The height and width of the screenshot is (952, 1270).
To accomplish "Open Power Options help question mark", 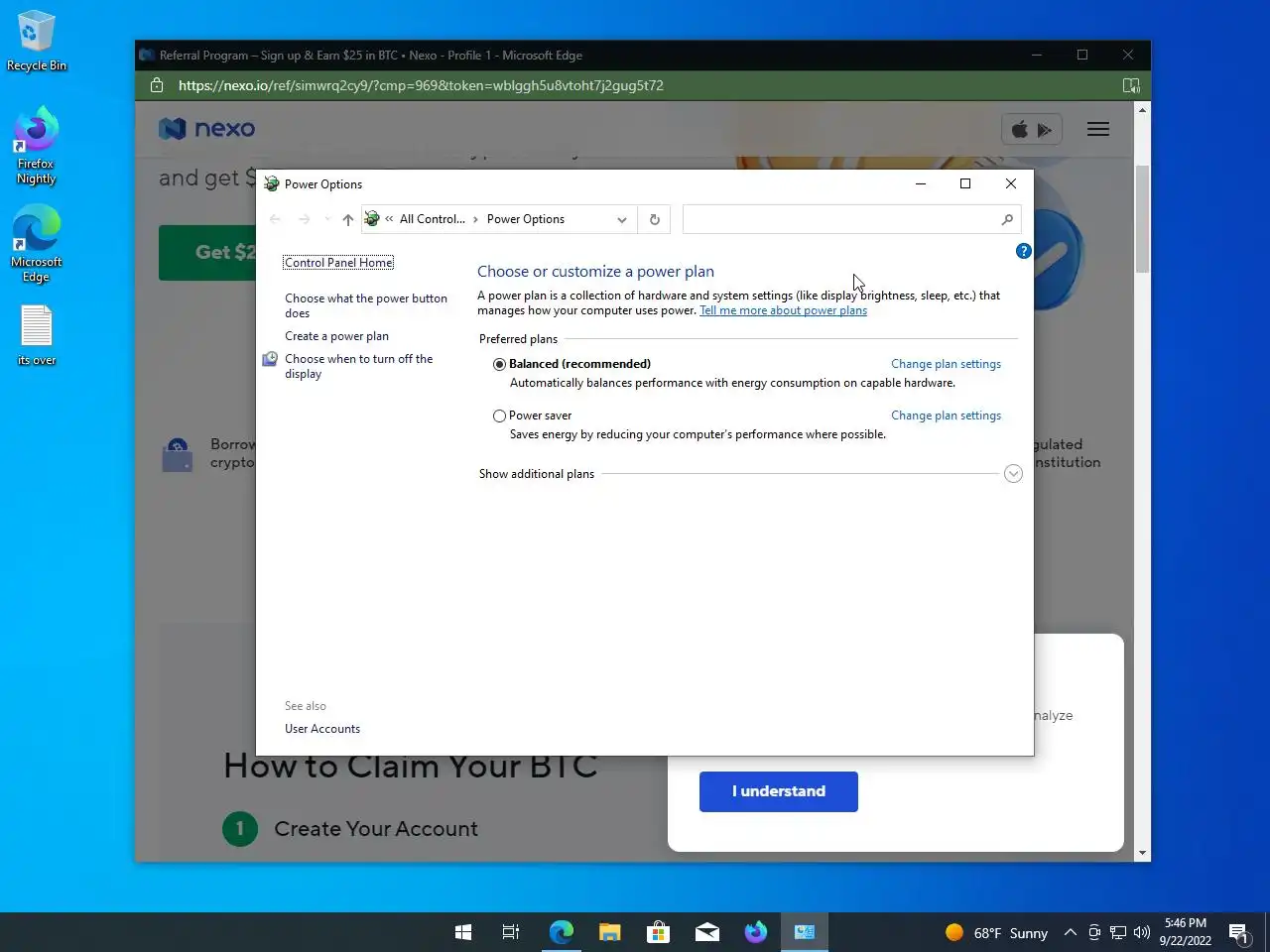I will point(1024,251).
